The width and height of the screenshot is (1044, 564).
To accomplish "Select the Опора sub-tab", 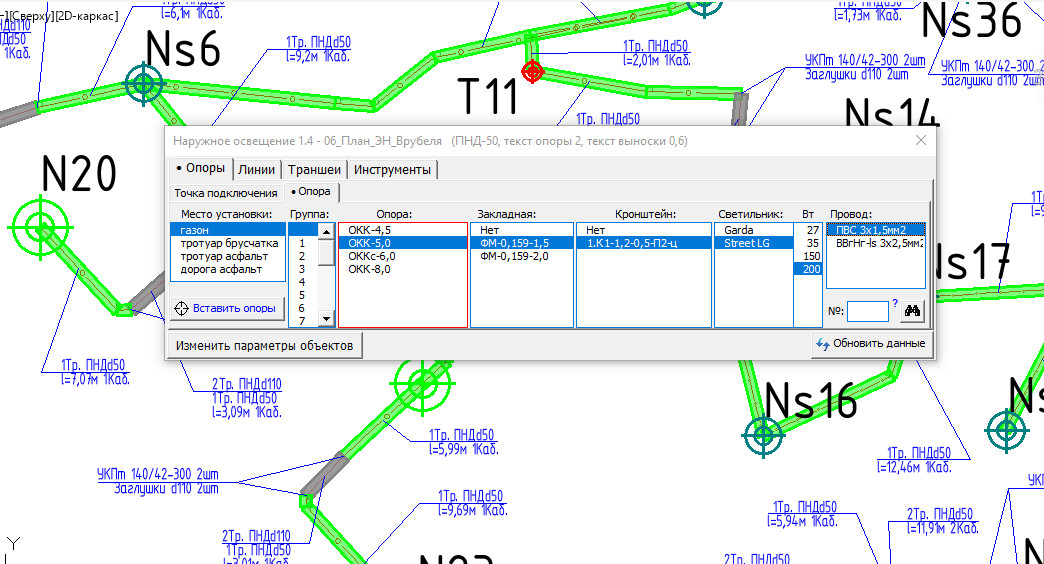I will 312,192.
